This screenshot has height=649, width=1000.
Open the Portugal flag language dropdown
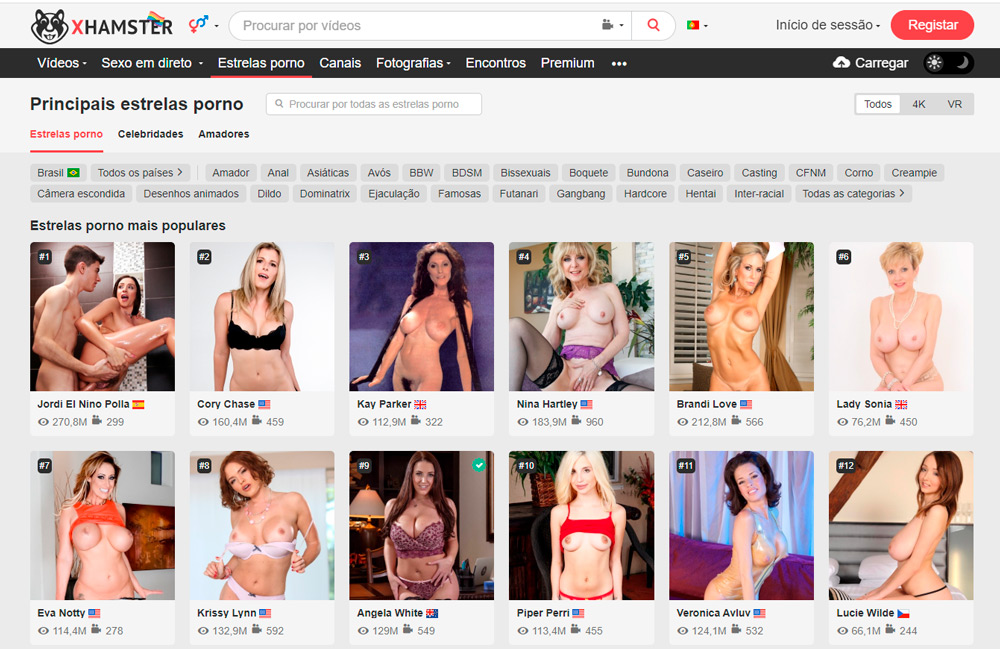tap(696, 26)
